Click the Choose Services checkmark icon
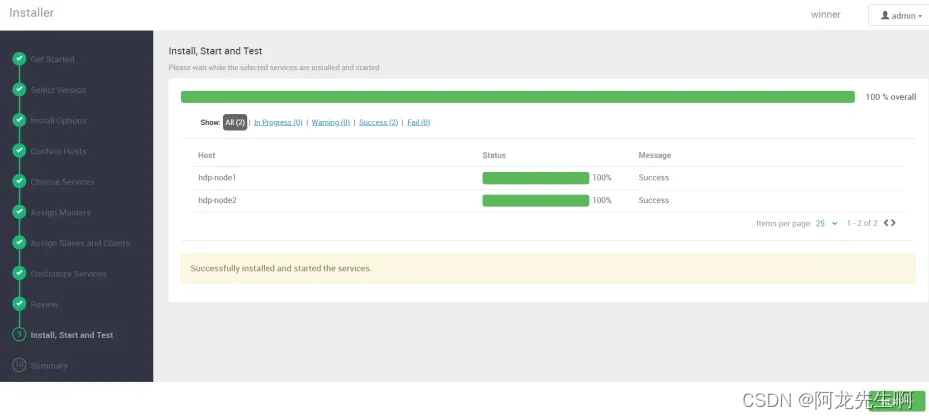This screenshot has width=929, height=419. [20, 181]
